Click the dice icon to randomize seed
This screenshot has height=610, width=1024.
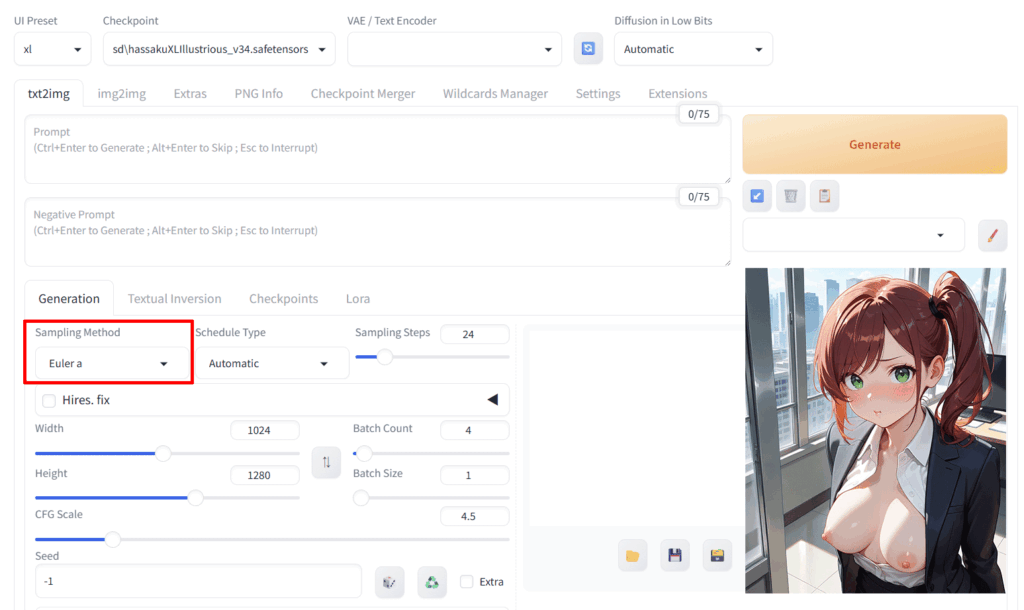coord(389,582)
